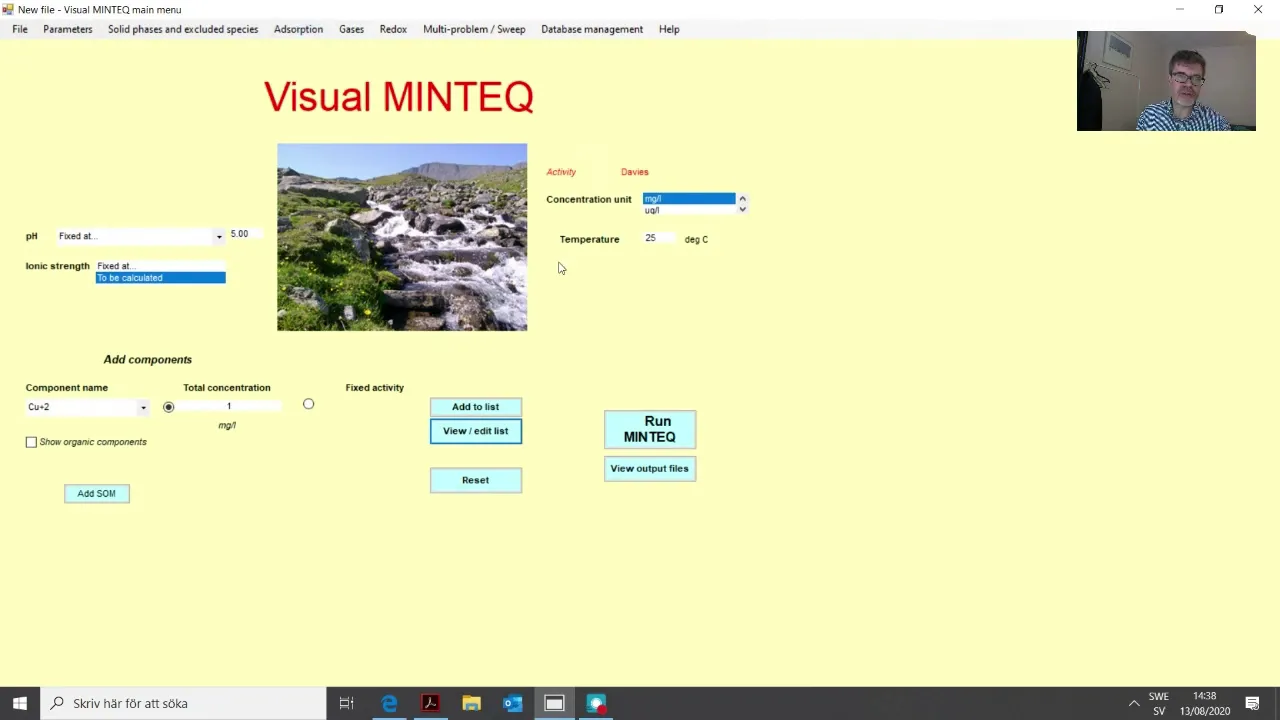Screen dimensions: 1280x720
Task: Select ionic strength 'Fixed at...' option
Action: coord(160,266)
